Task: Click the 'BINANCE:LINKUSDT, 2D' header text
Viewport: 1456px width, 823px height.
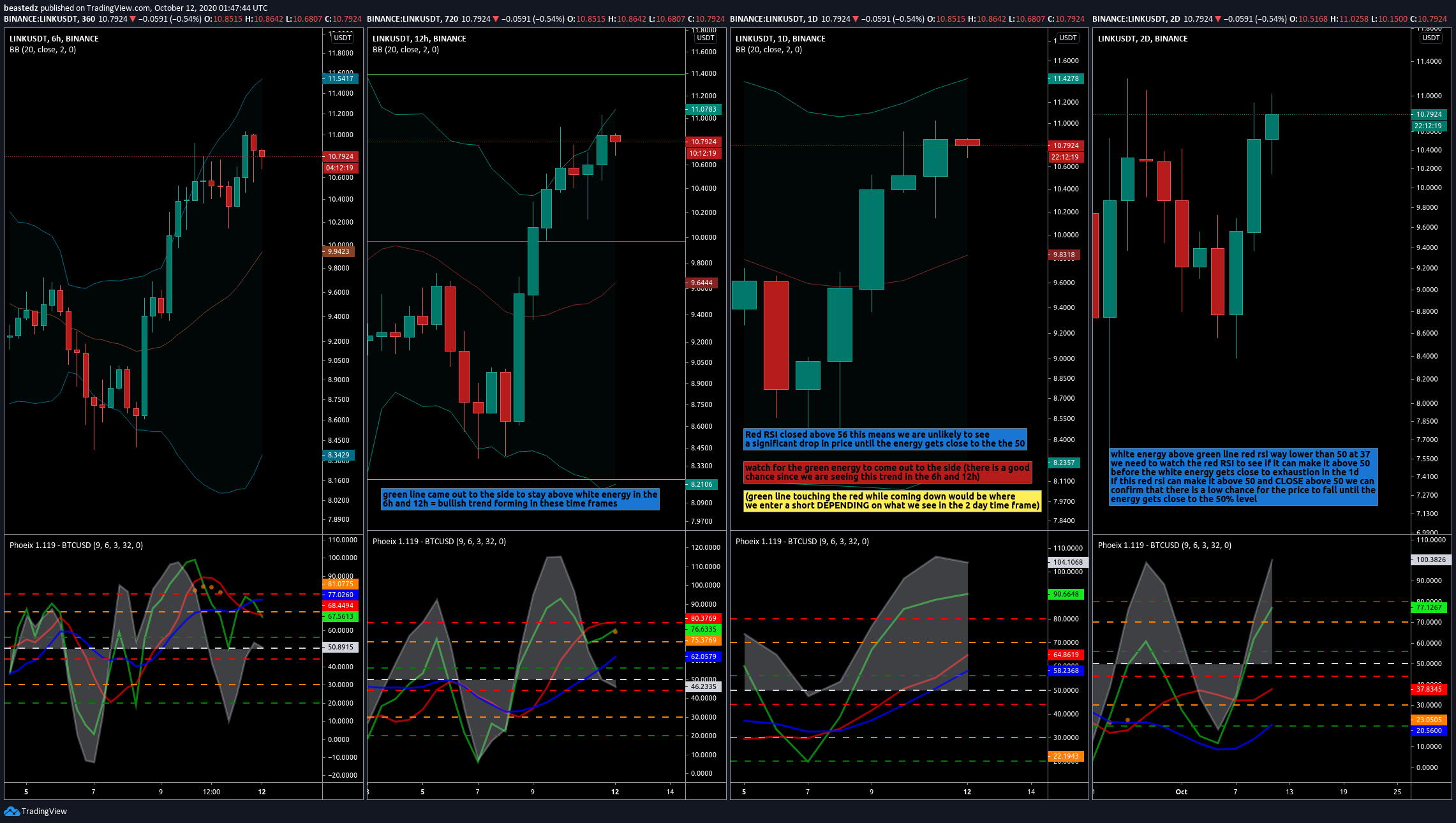Action: tap(1136, 19)
